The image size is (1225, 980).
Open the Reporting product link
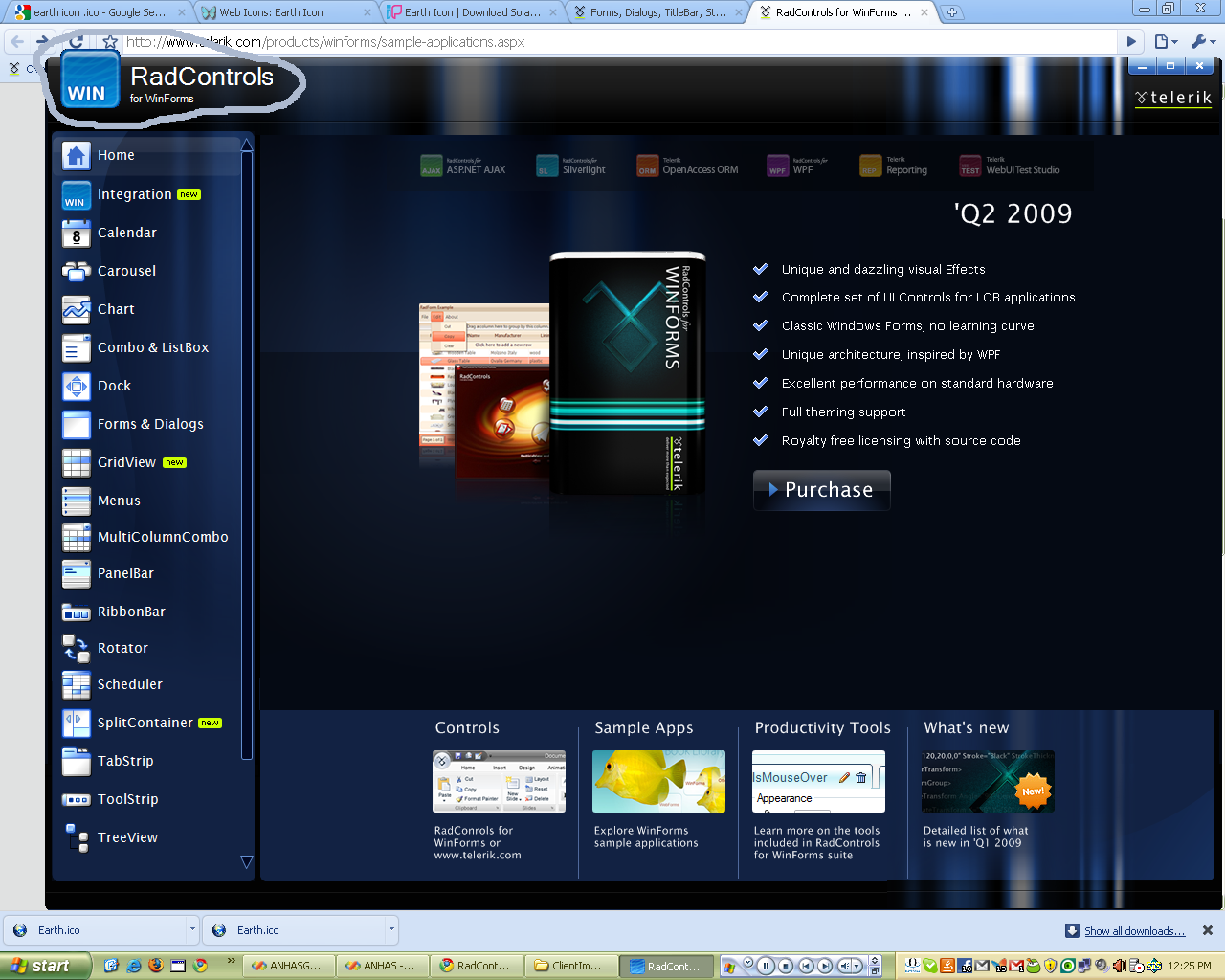coord(894,167)
